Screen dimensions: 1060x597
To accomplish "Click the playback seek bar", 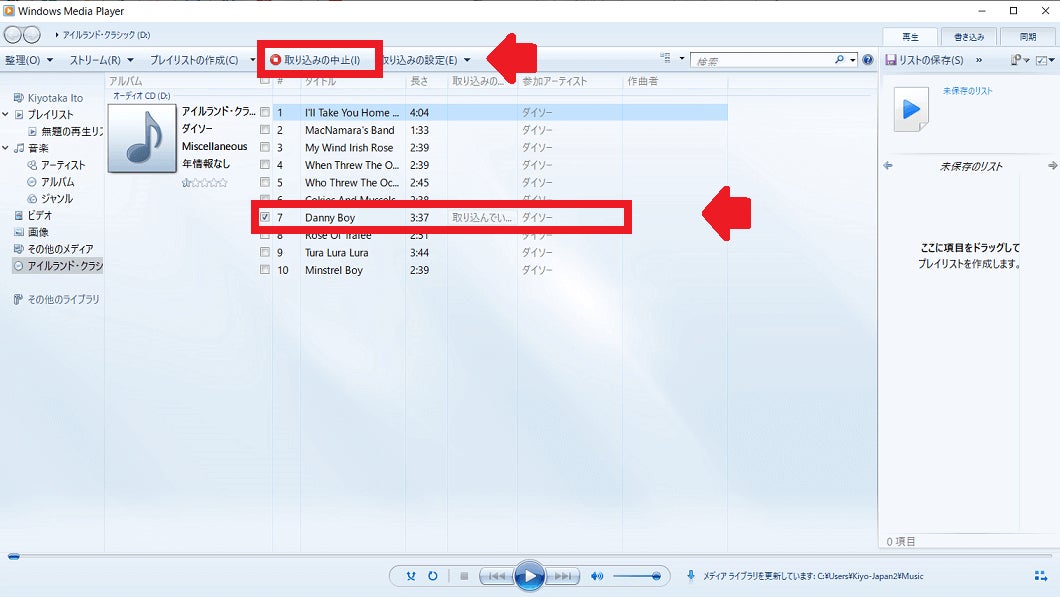I will [529, 556].
